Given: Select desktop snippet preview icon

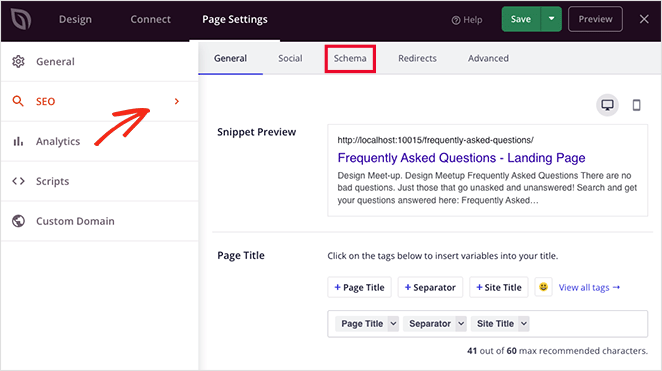Looking at the screenshot, I should (607, 105).
